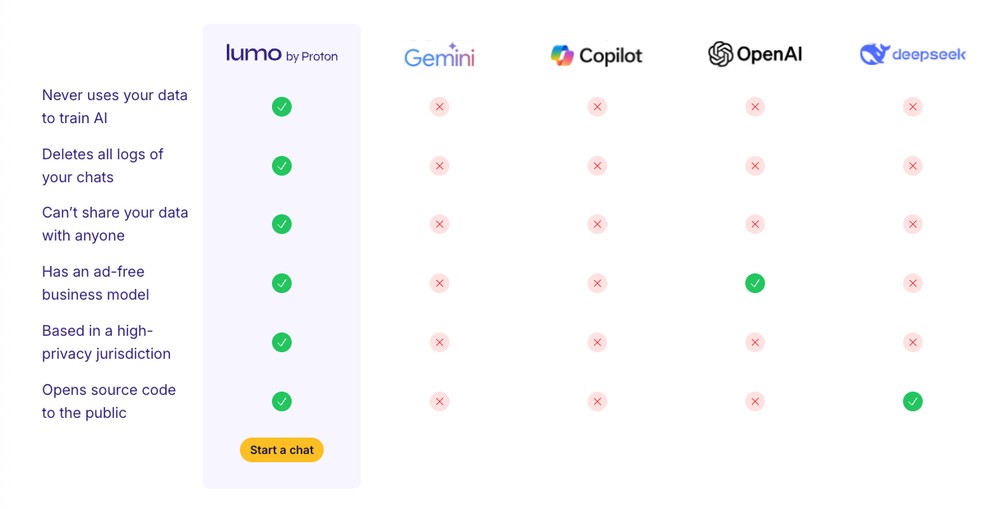
Task: Click OpenAI's green check for ad-free business model
Action: point(755,283)
